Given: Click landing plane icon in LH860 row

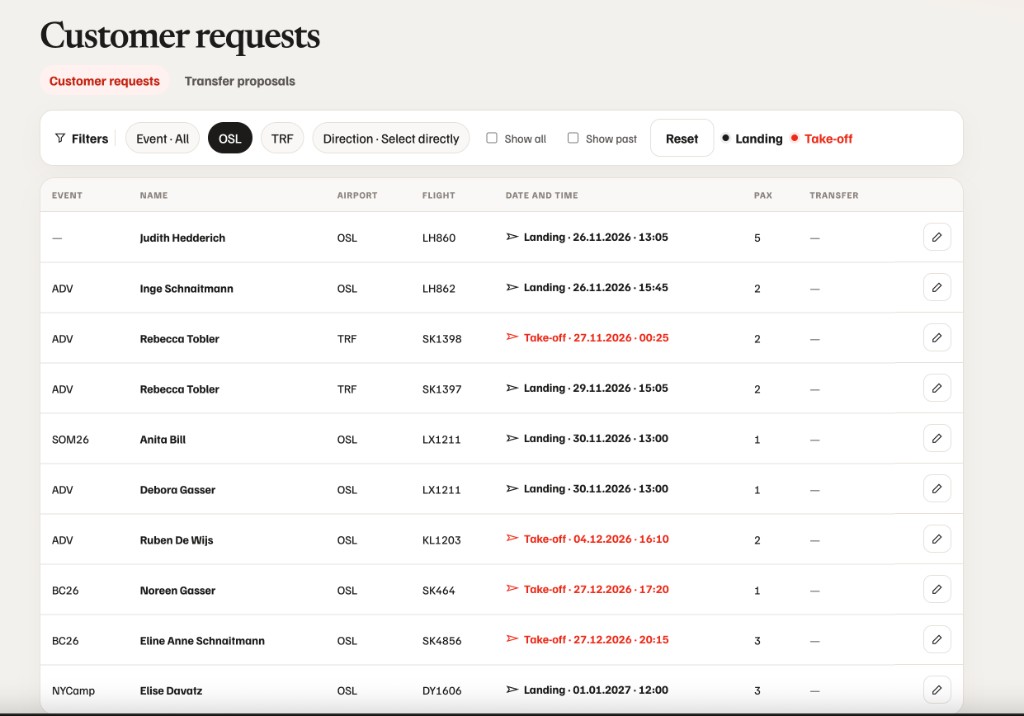Looking at the screenshot, I should 512,236.
